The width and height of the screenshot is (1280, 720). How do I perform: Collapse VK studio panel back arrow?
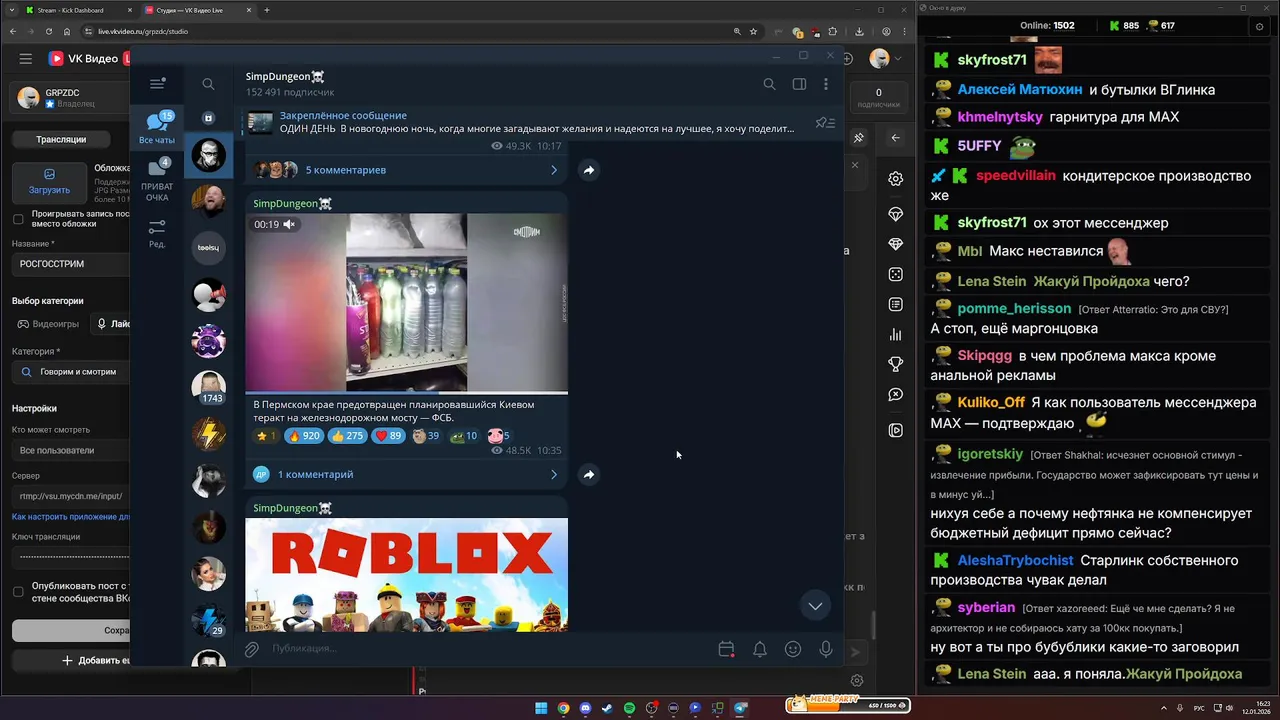click(x=895, y=138)
